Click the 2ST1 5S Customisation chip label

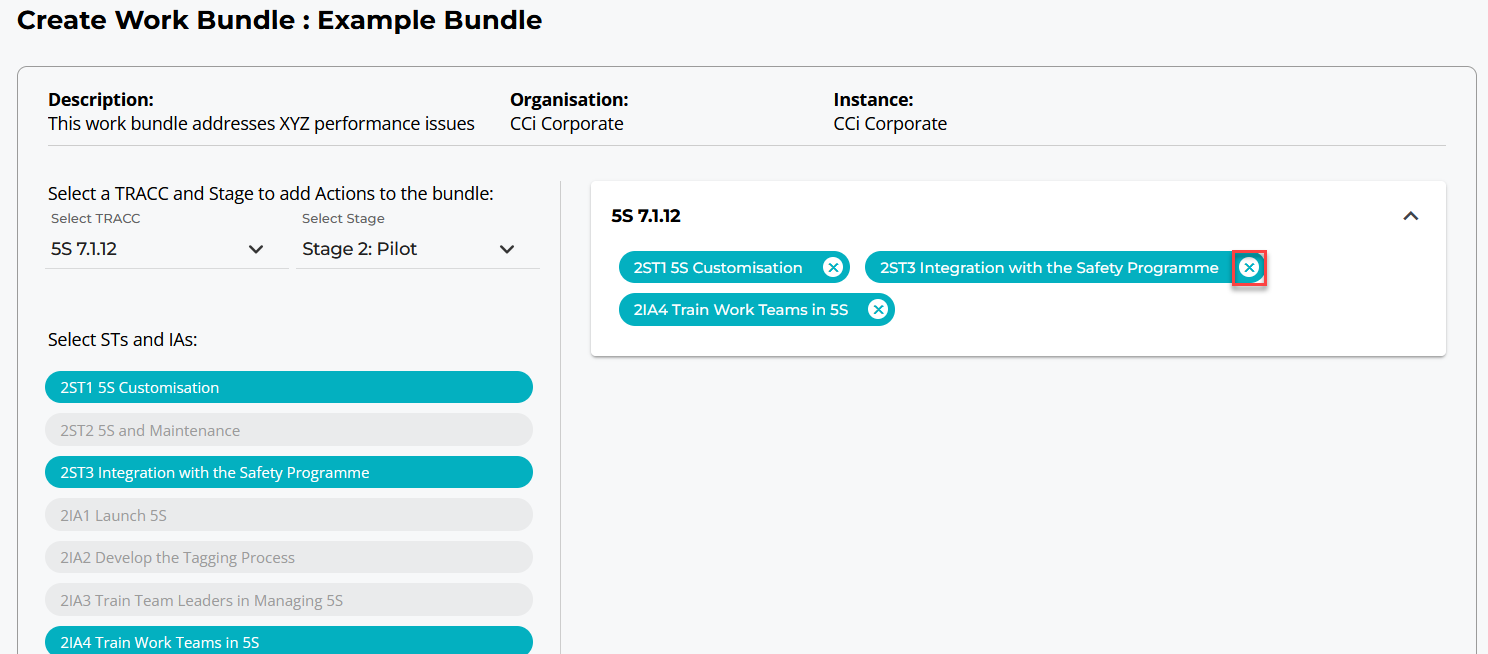pos(718,268)
